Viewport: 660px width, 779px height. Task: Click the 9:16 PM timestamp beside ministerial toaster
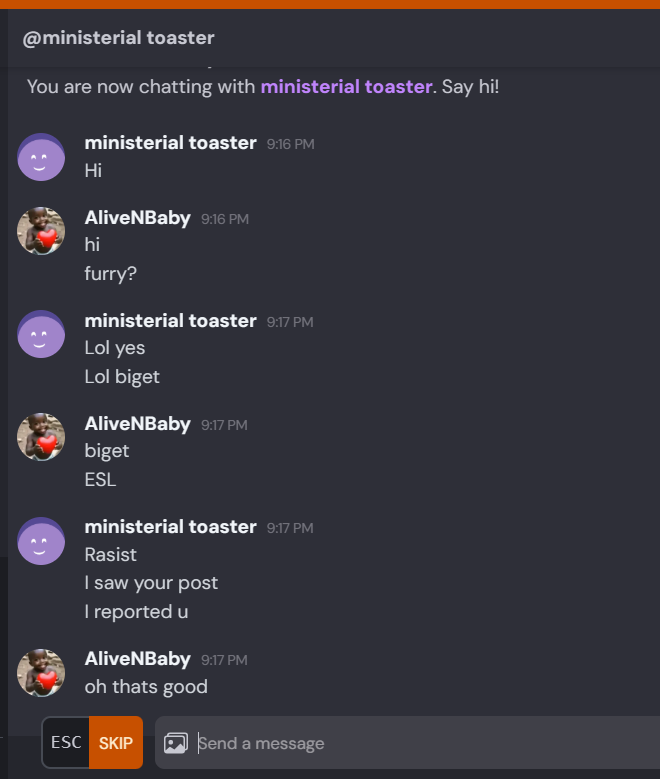coord(290,144)
